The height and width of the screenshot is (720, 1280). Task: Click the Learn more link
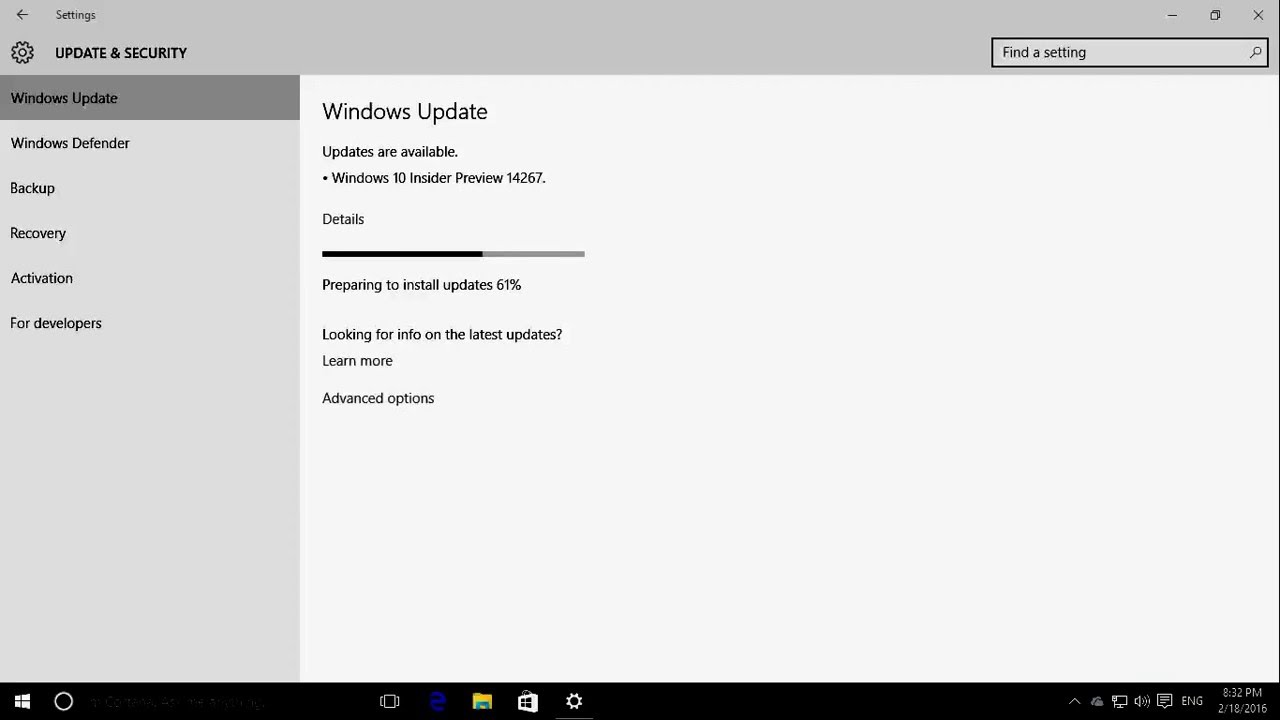click(357, 361)
